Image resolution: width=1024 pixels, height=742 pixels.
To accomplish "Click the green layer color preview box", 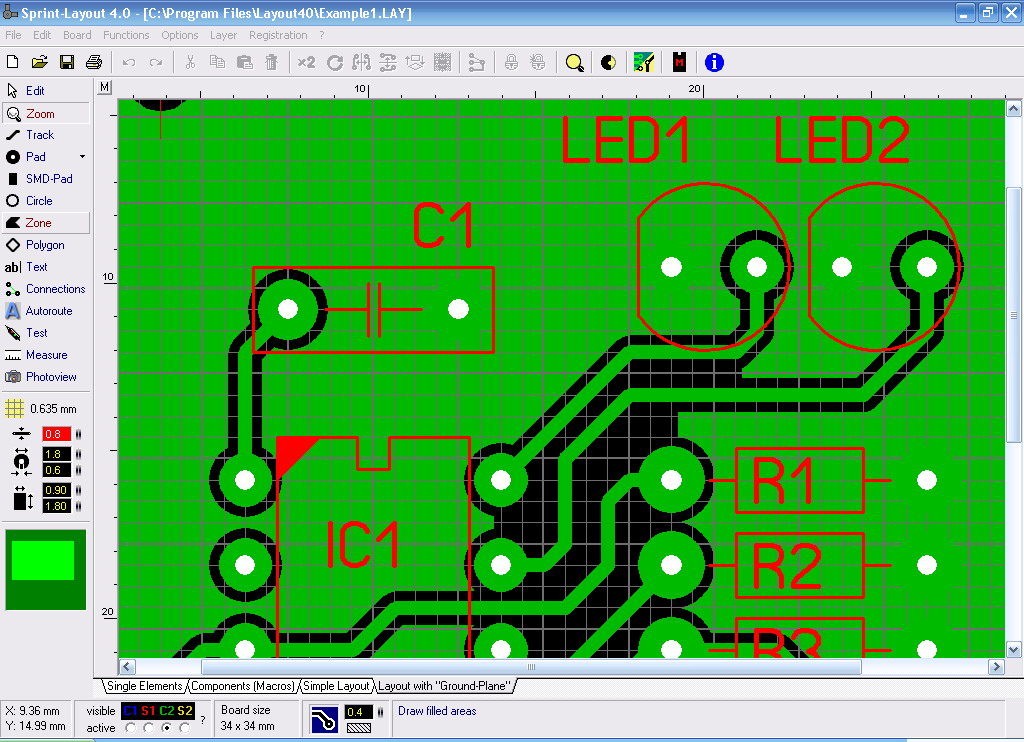I will click(43, 561).
